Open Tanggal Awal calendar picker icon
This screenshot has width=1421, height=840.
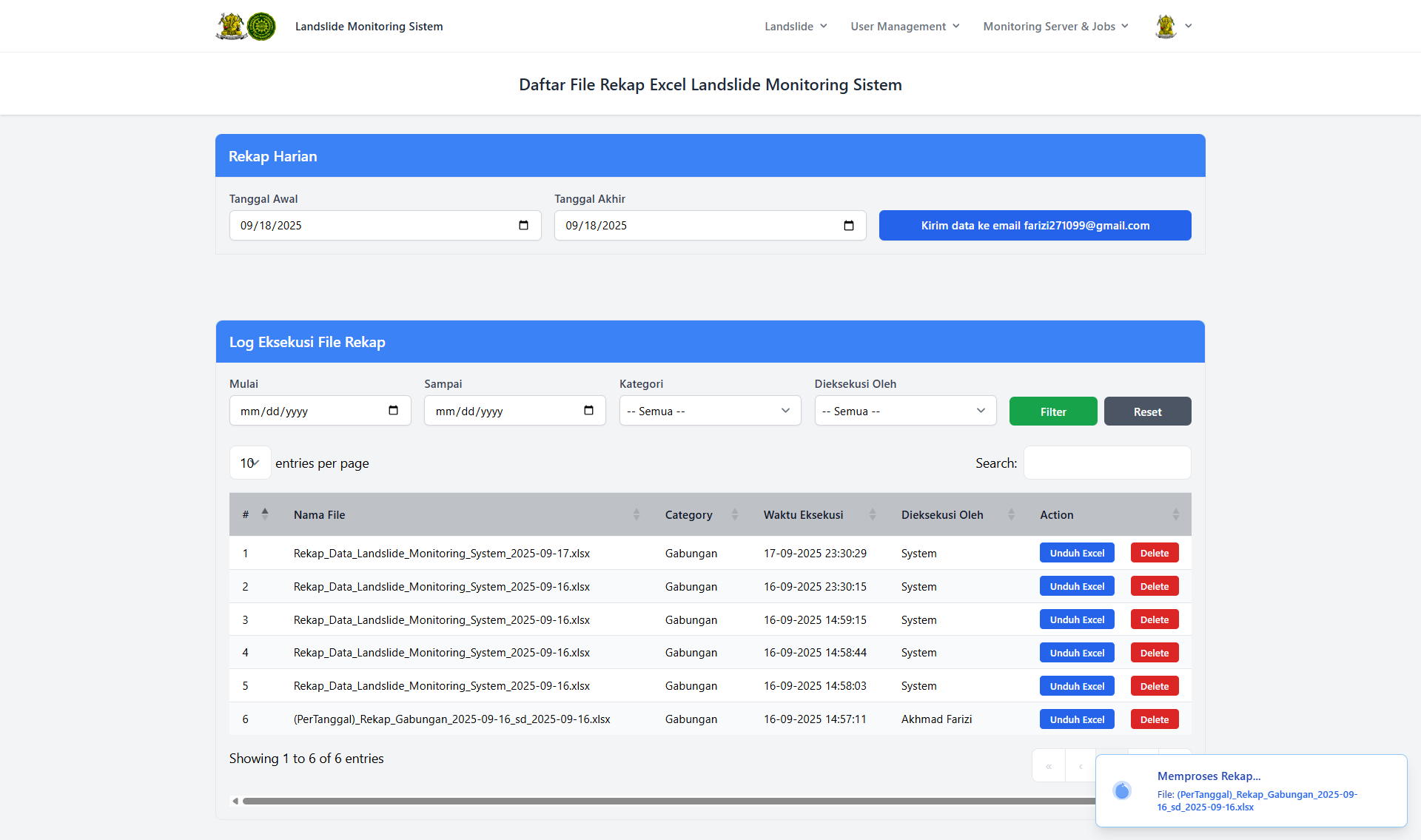[x=523, y=226]
